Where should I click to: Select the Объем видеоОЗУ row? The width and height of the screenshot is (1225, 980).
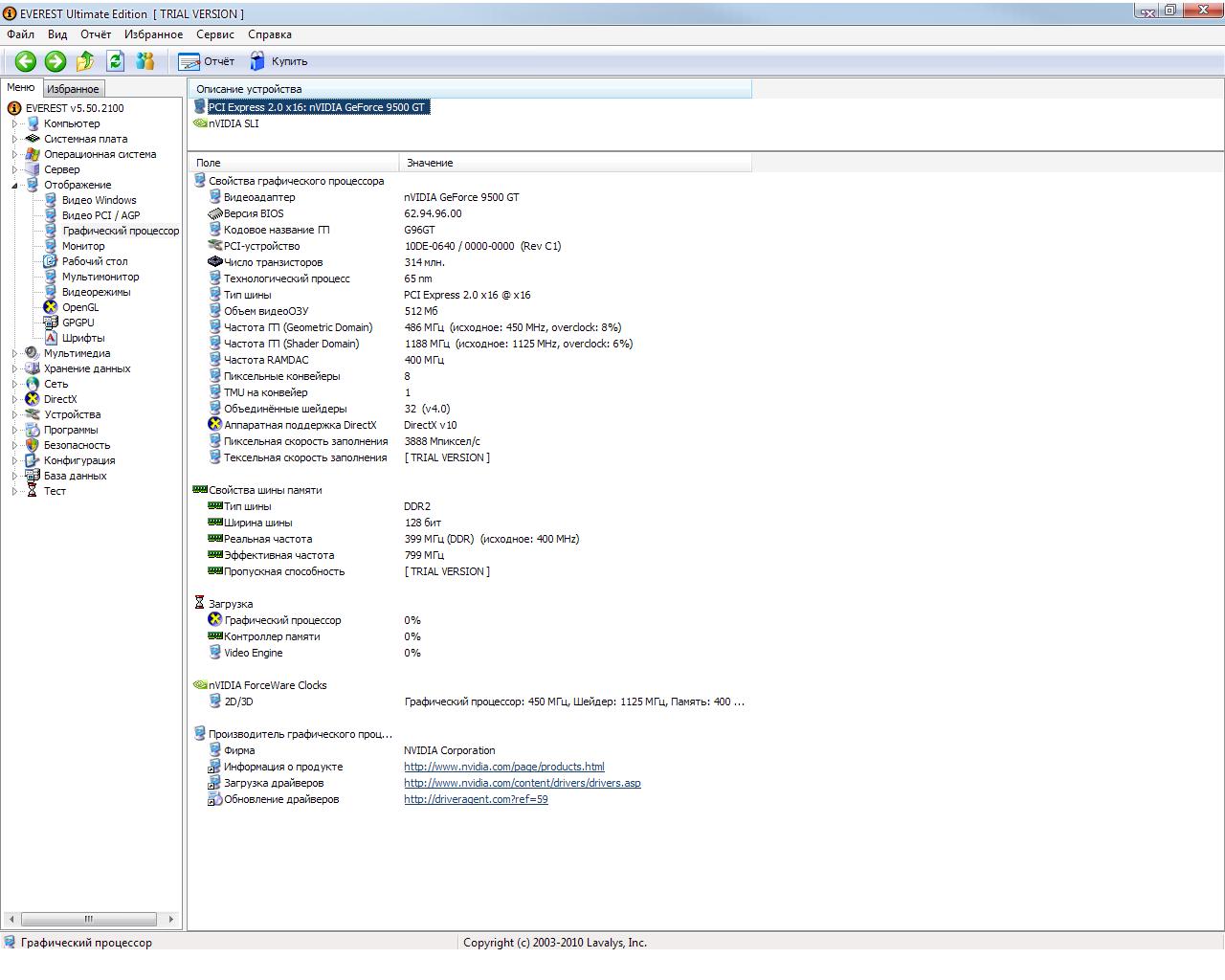(x=469, y=311)
